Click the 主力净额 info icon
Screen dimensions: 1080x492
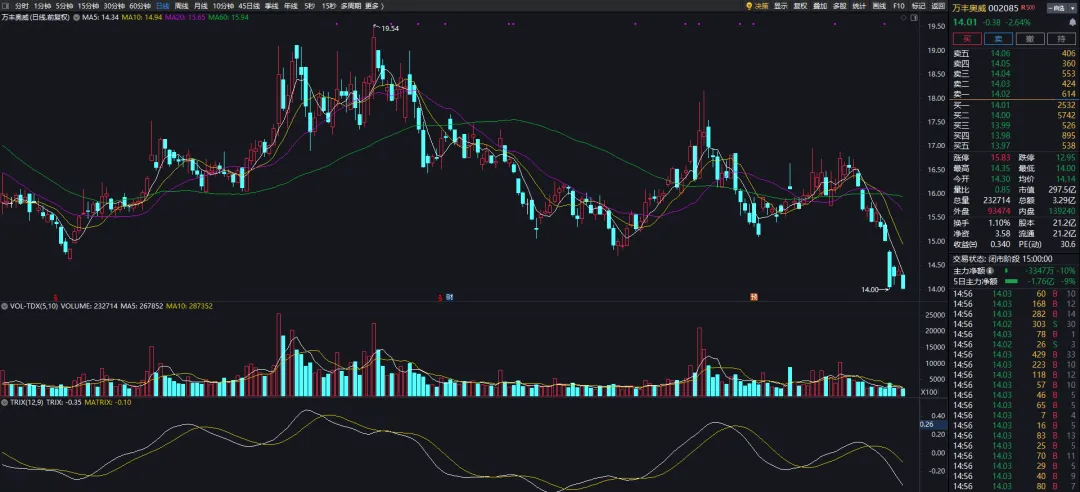pyautogui.click(x=990, y=271)
